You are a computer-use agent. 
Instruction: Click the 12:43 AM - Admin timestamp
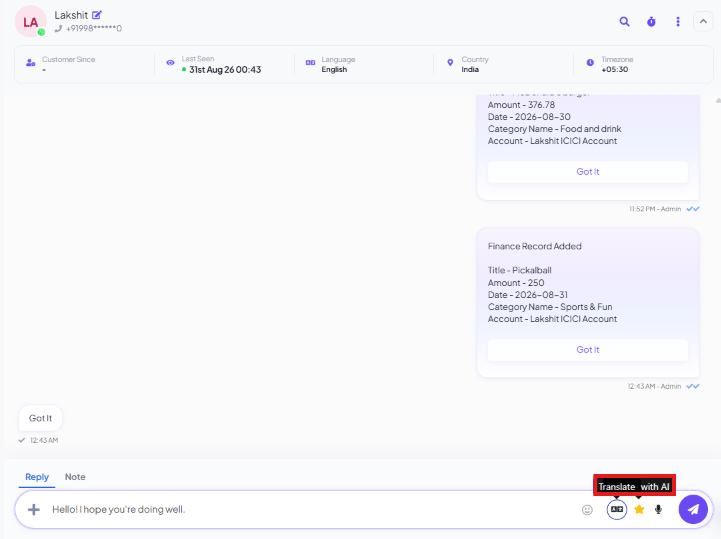point(654,387)
